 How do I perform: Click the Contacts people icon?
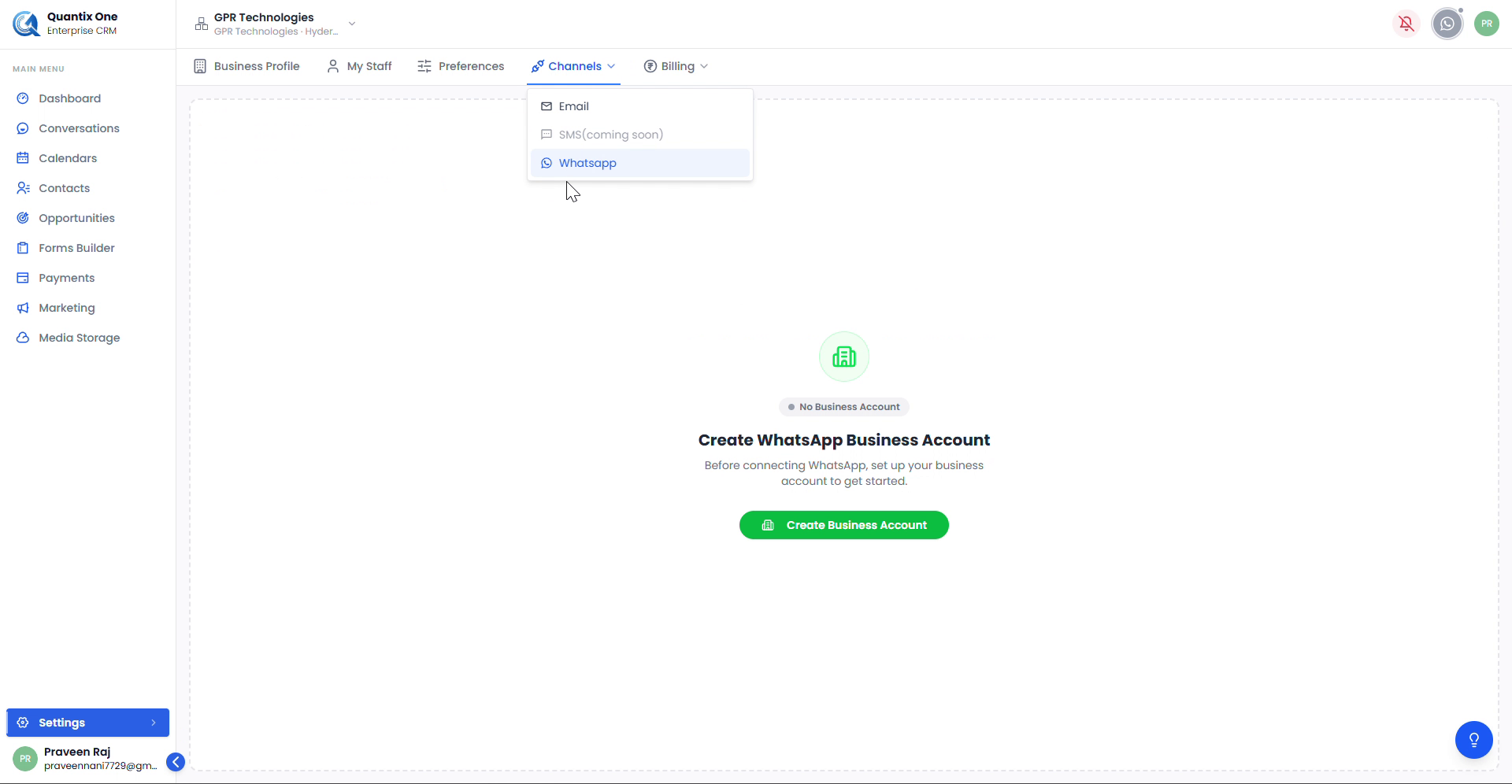23,188
